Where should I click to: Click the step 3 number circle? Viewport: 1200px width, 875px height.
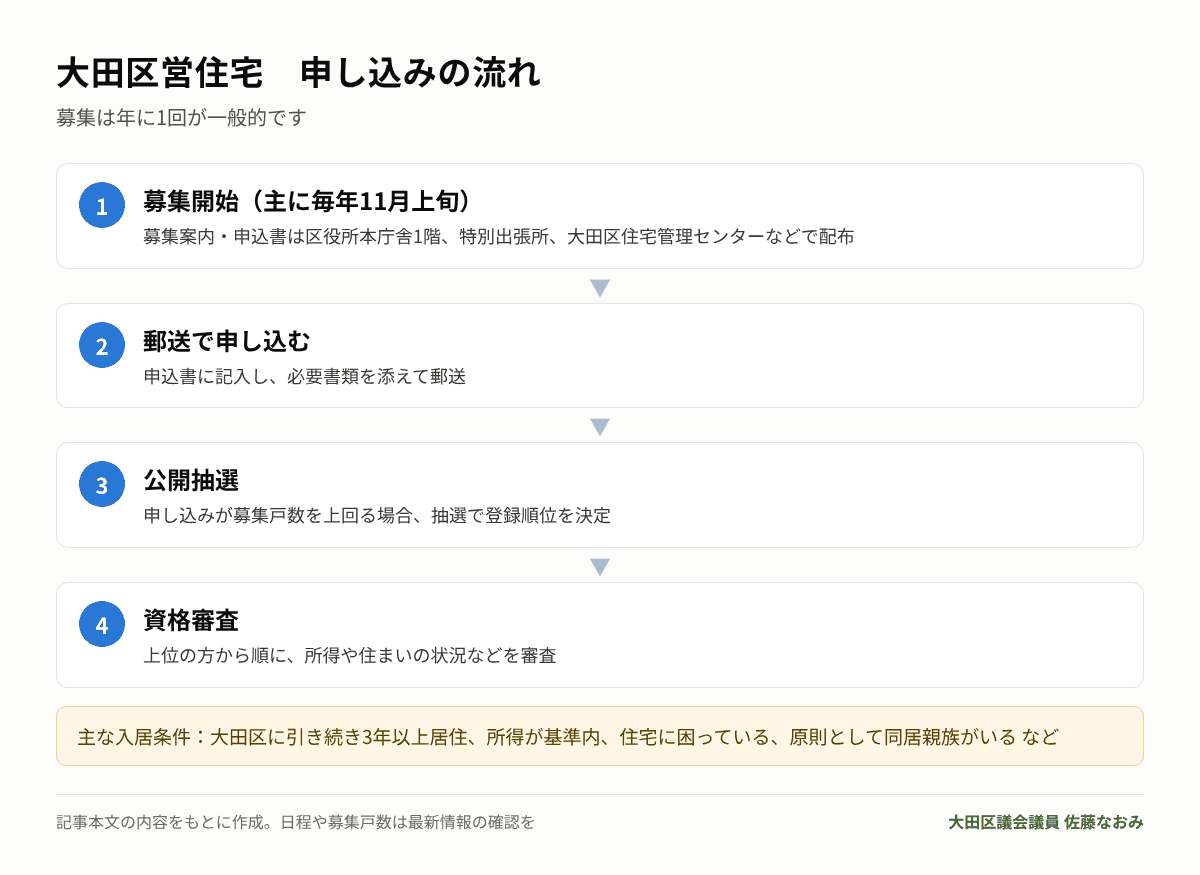click(x=102, y=484)
